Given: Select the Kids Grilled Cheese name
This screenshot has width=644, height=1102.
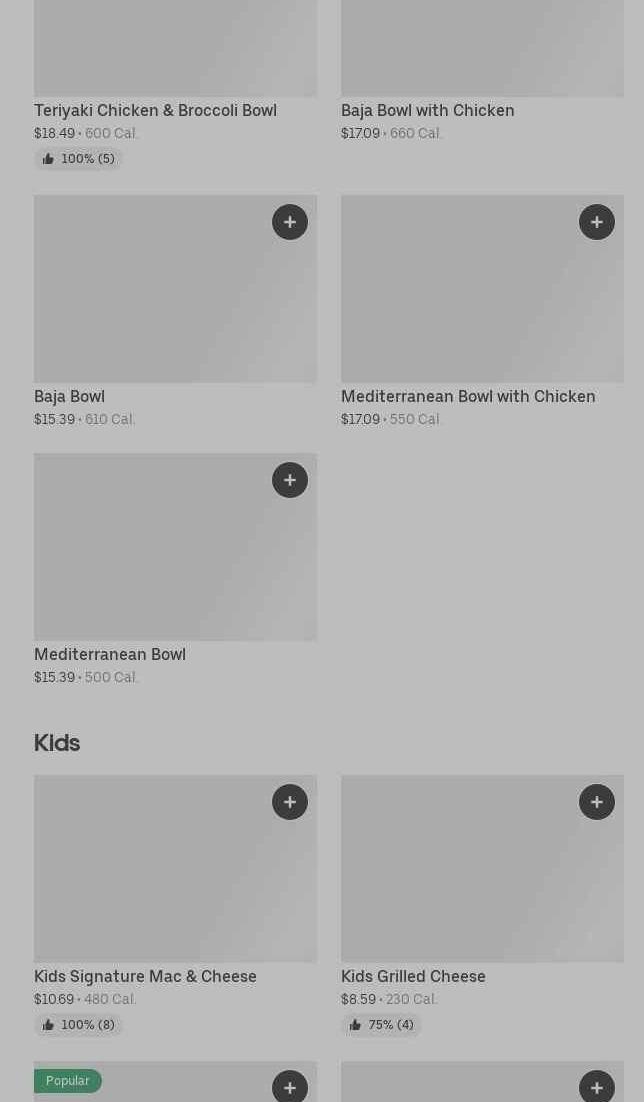Looking at the screenshot, I should click(413, 976).
